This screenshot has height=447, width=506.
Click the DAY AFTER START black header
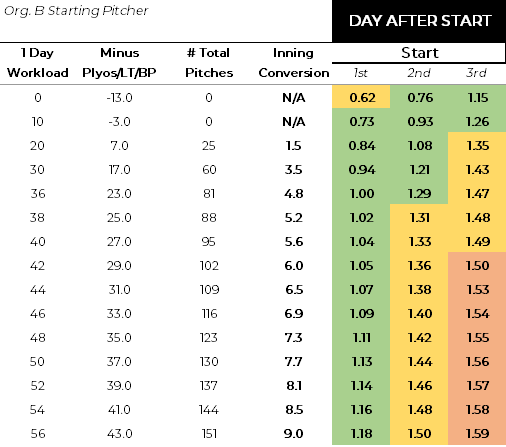point(419,21)
